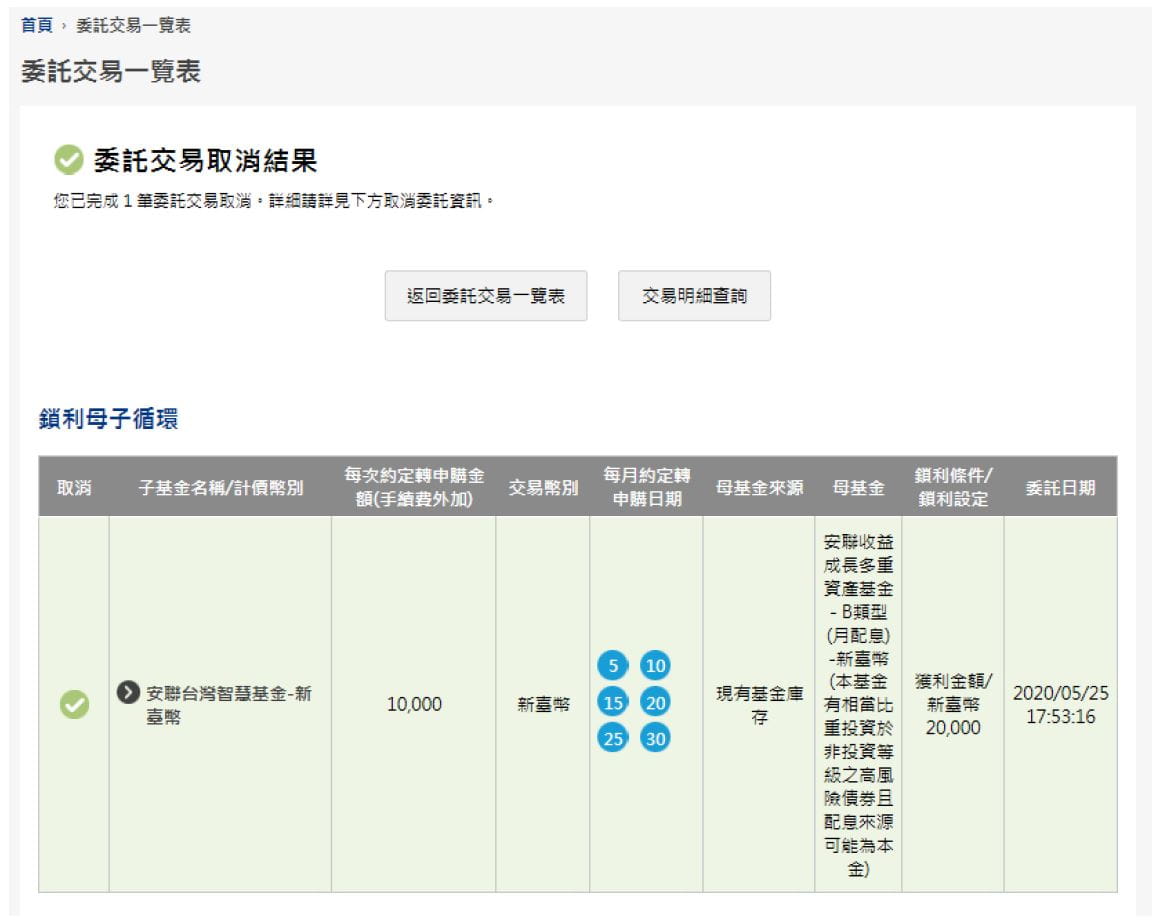Click 返回委託交易一覽表 button

tap(486, 296)
